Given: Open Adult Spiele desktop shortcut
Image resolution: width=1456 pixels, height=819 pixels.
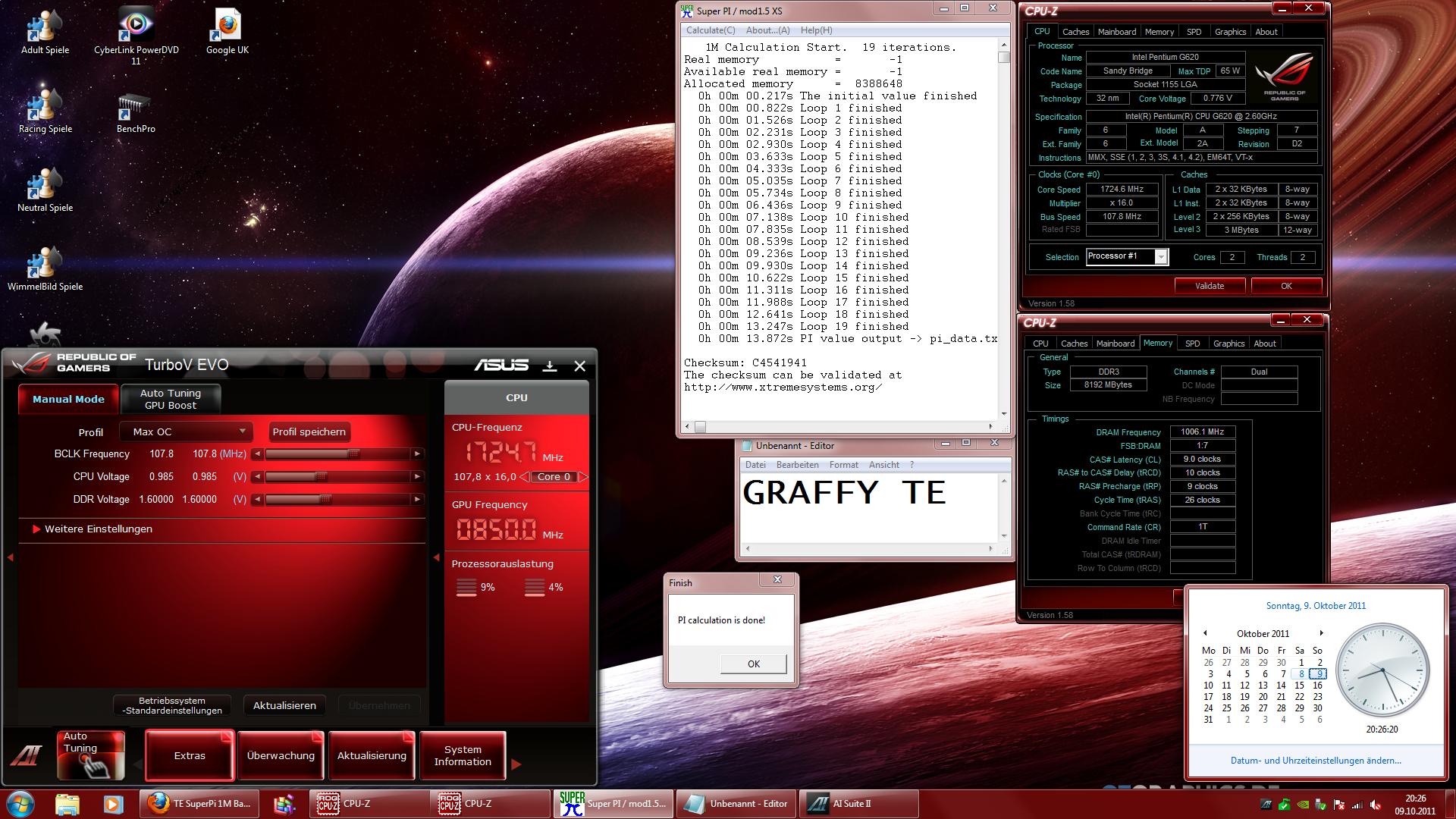Looking at the screenshot, I should click(x=45, y=32).
